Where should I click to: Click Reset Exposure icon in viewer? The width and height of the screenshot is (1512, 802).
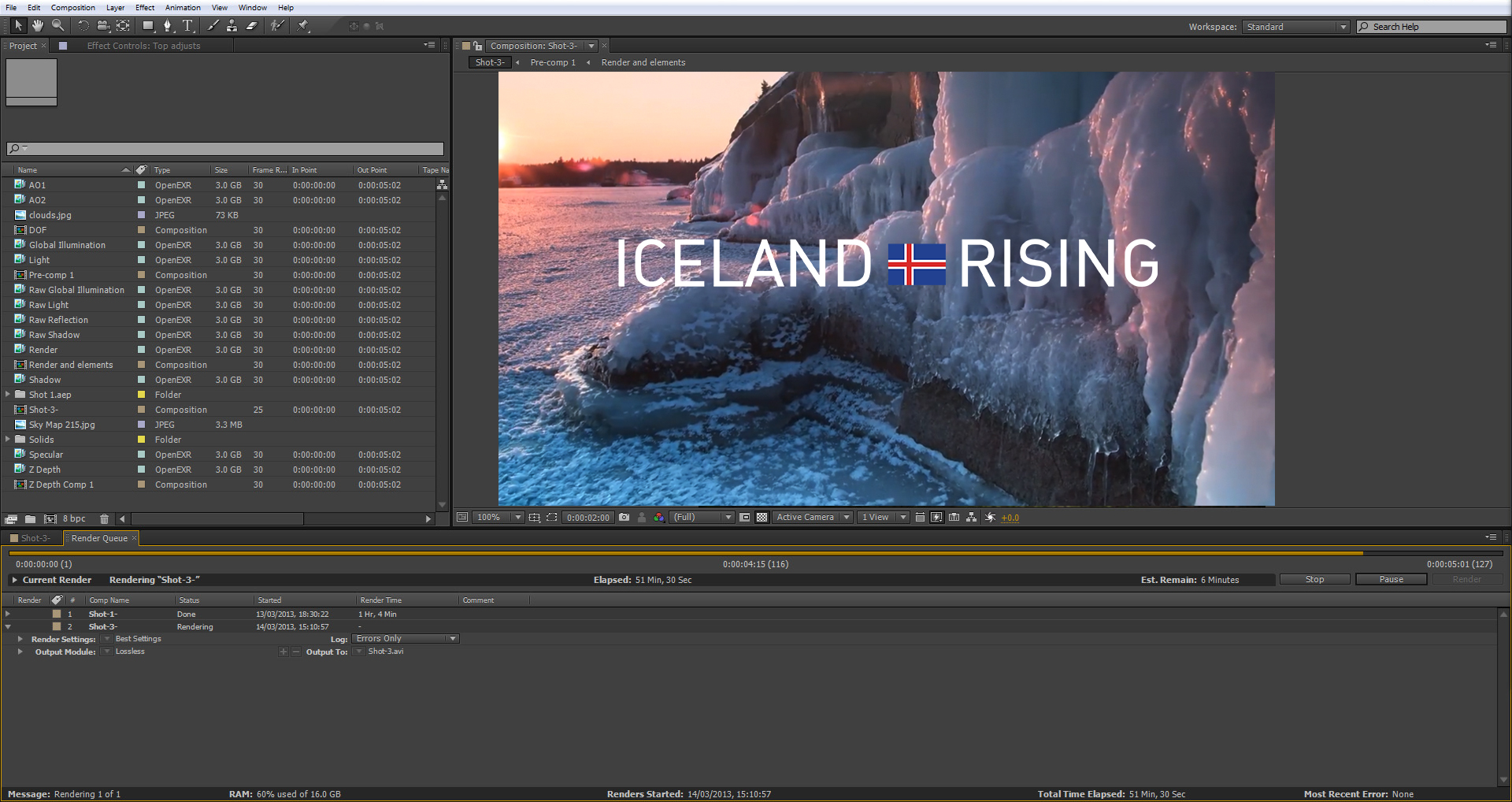coord(991,518)
